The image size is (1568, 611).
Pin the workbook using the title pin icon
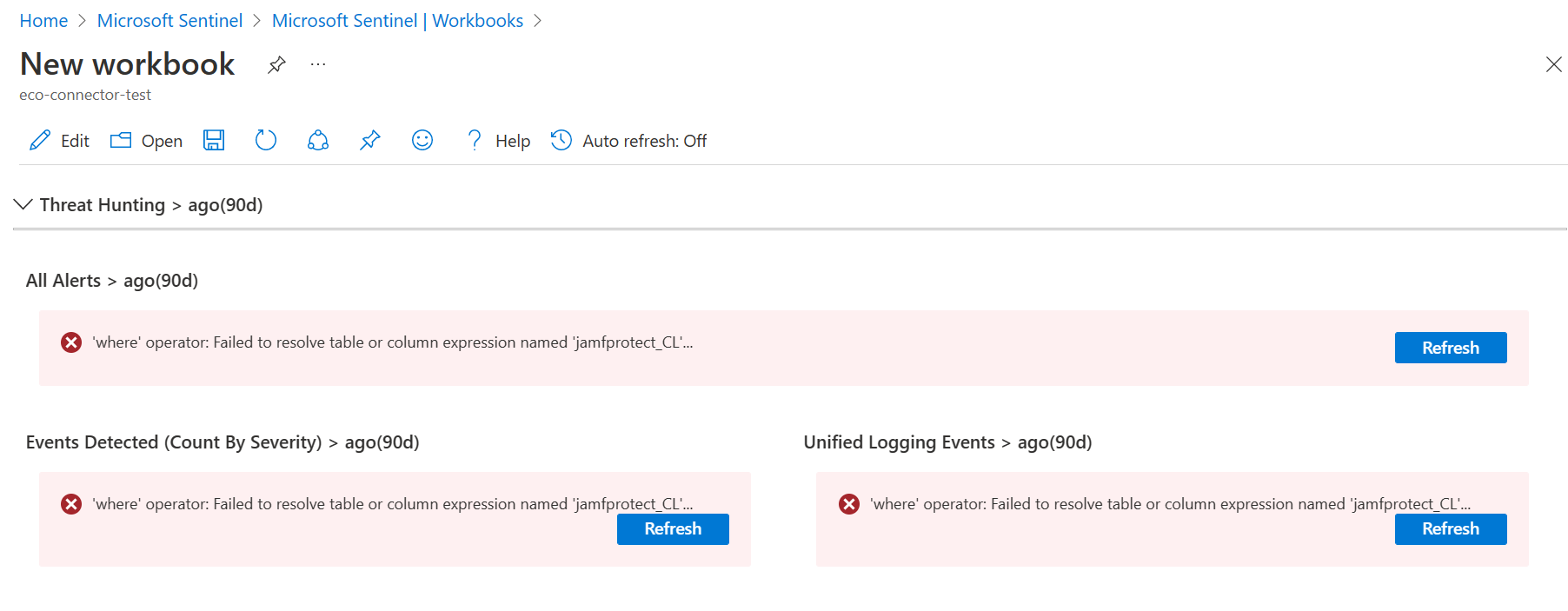click(x=276, y=65)
